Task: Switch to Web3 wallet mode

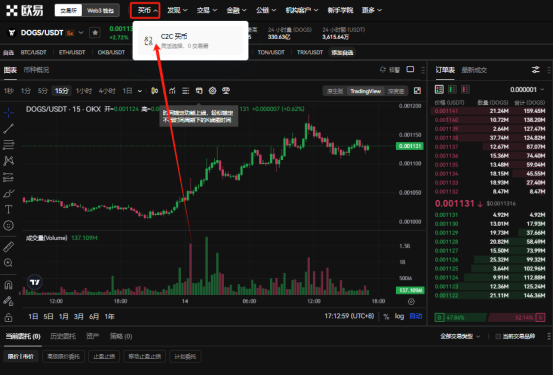Action: point(101,11)
